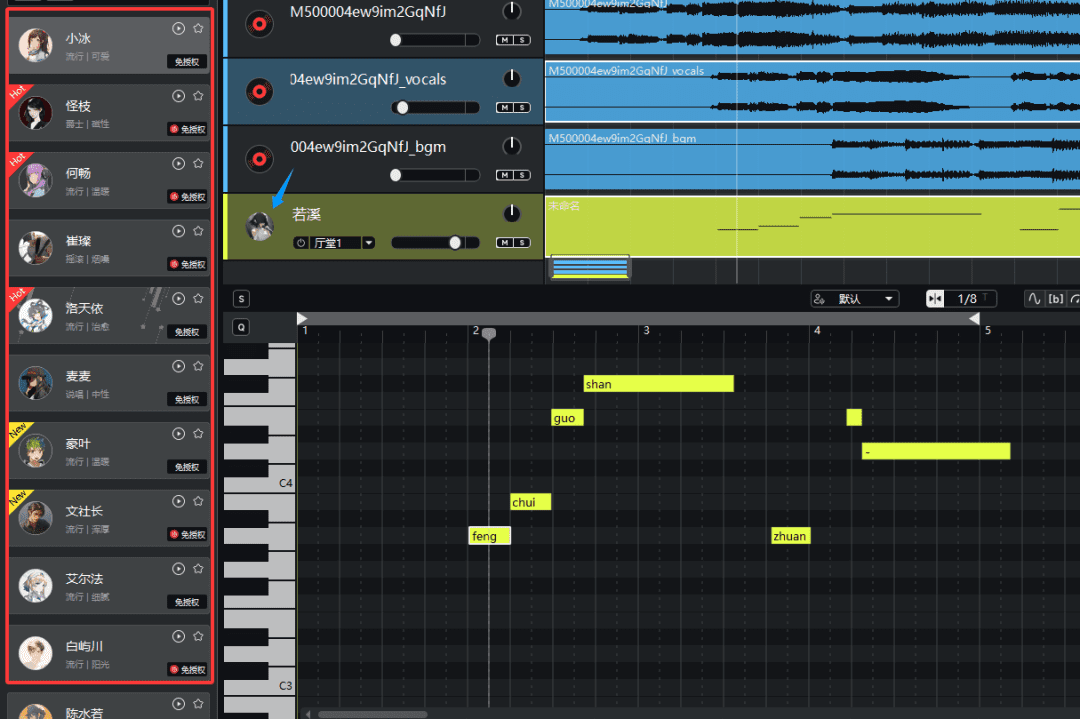Select the 洛天依 singer avatar
The width and height of the screenshot is (1080, 719).
pyautogui.click(x=35, y=315)
